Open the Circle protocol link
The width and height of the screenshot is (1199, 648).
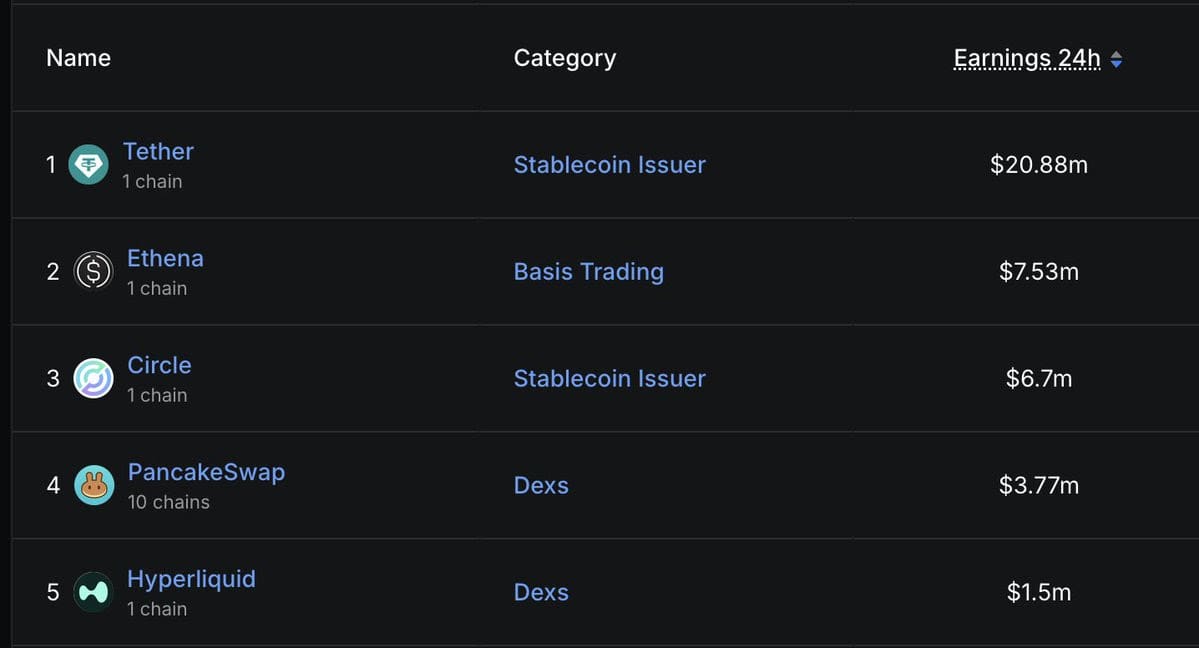point(159,365)
